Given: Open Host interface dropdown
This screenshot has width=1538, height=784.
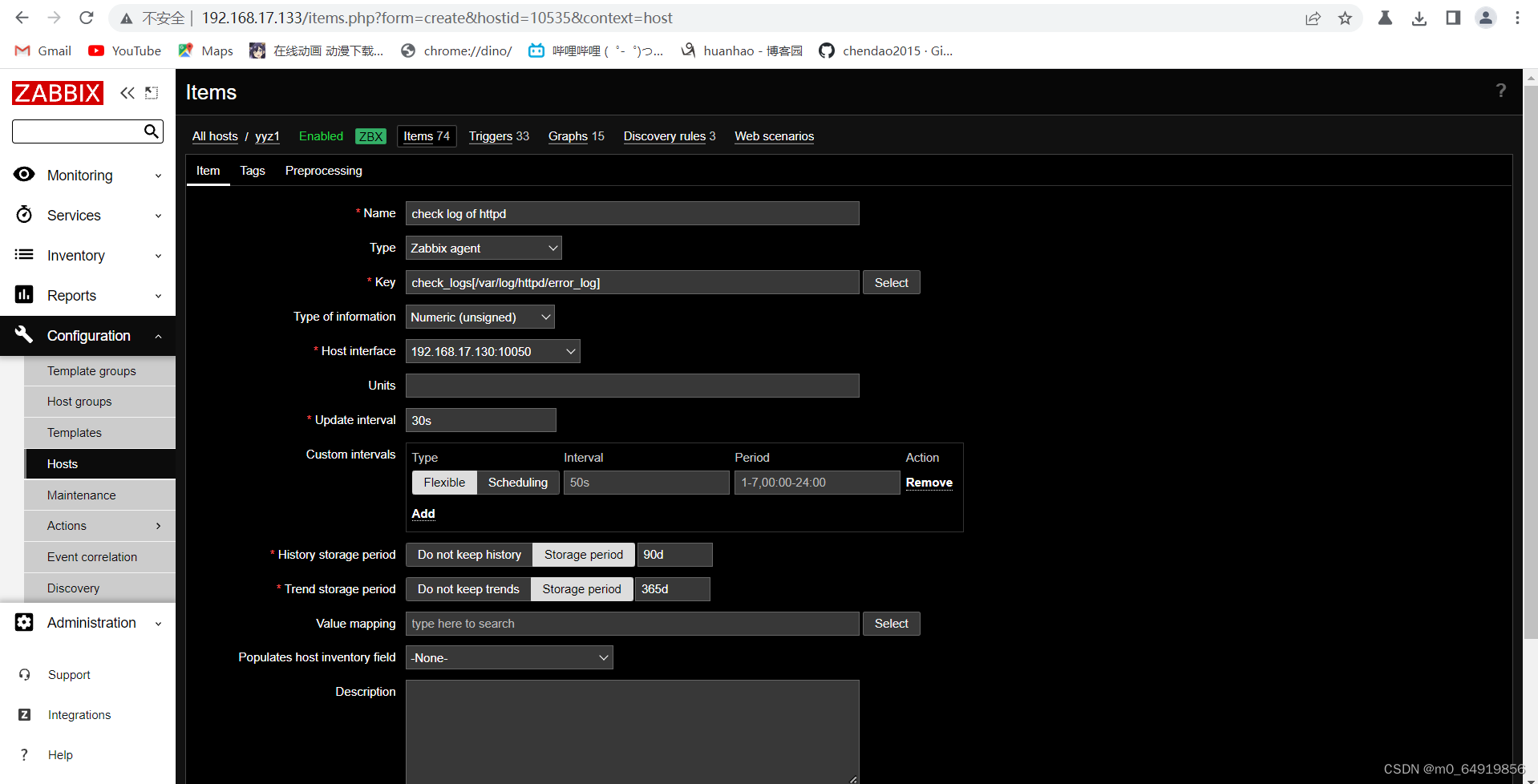Looking at the screenshot, I should point(493,352).
